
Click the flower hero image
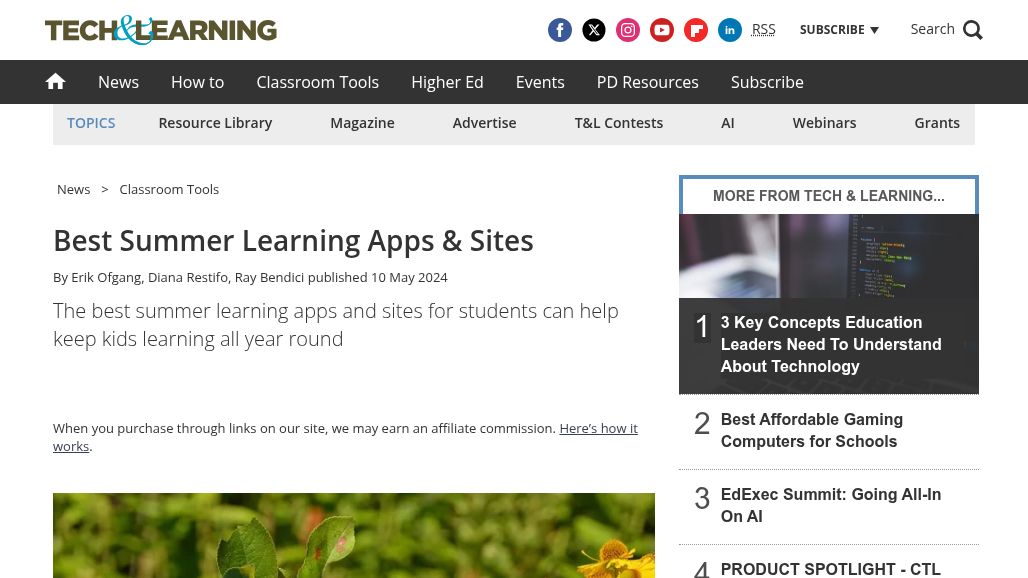(x=354, y=535)
